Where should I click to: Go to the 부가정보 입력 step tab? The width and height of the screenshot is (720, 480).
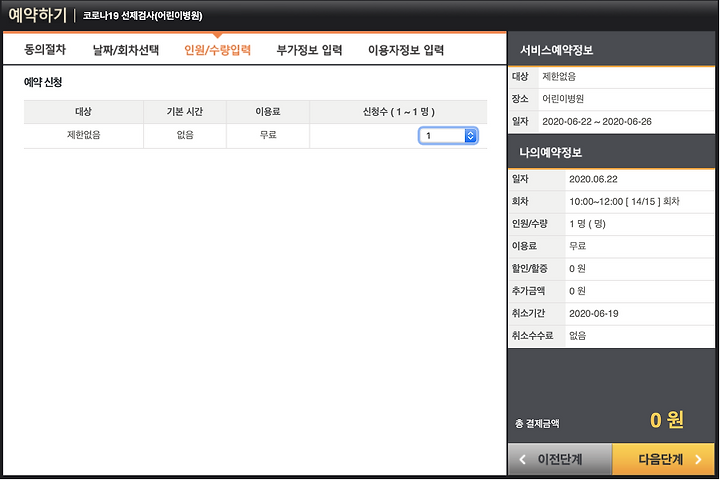point(309,50)
